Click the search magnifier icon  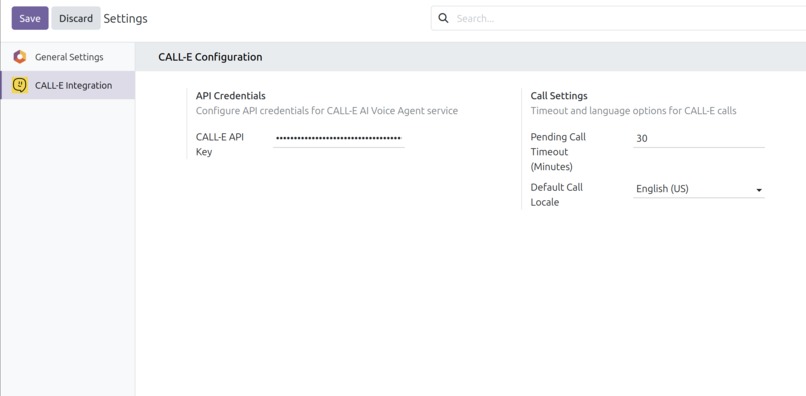443,19
